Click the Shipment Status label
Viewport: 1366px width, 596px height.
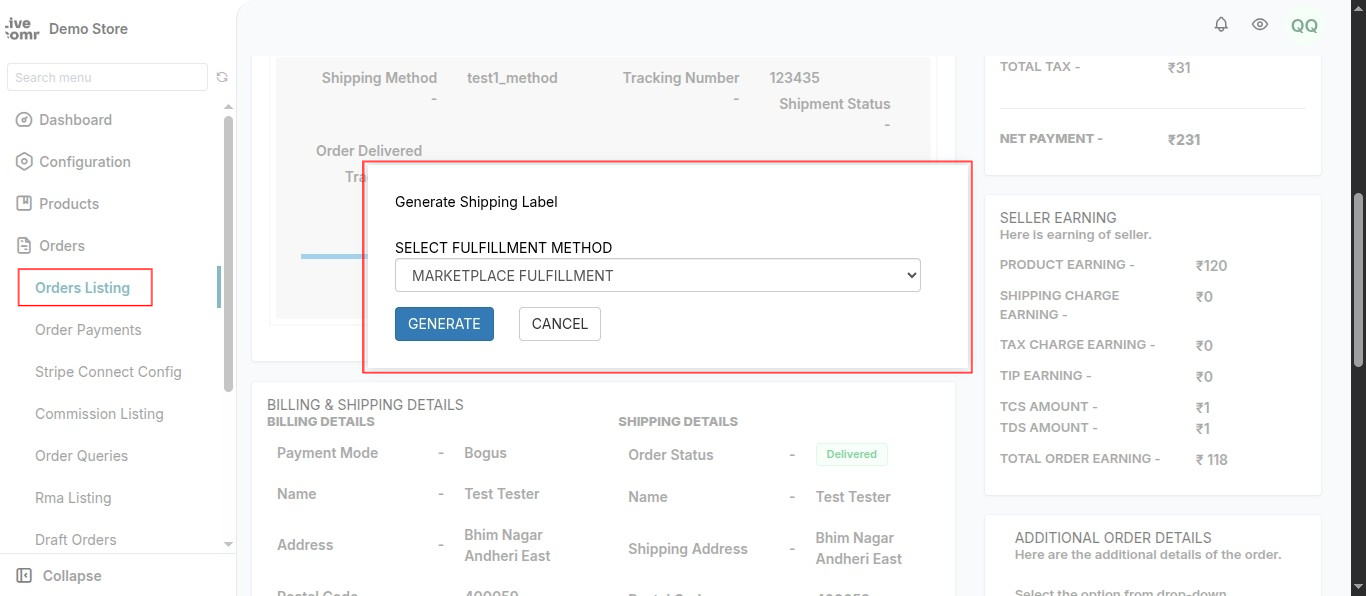click(x=834, y=104)
